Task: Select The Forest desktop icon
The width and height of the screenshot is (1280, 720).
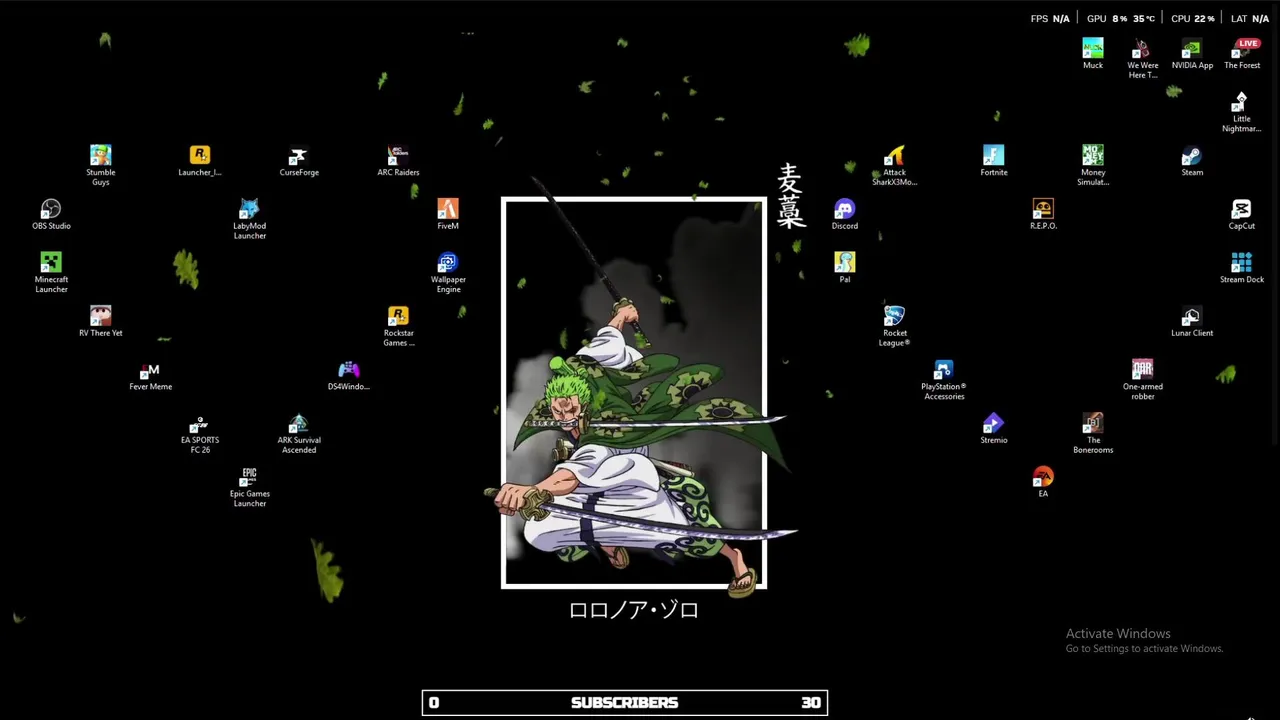Action: 1242,53
